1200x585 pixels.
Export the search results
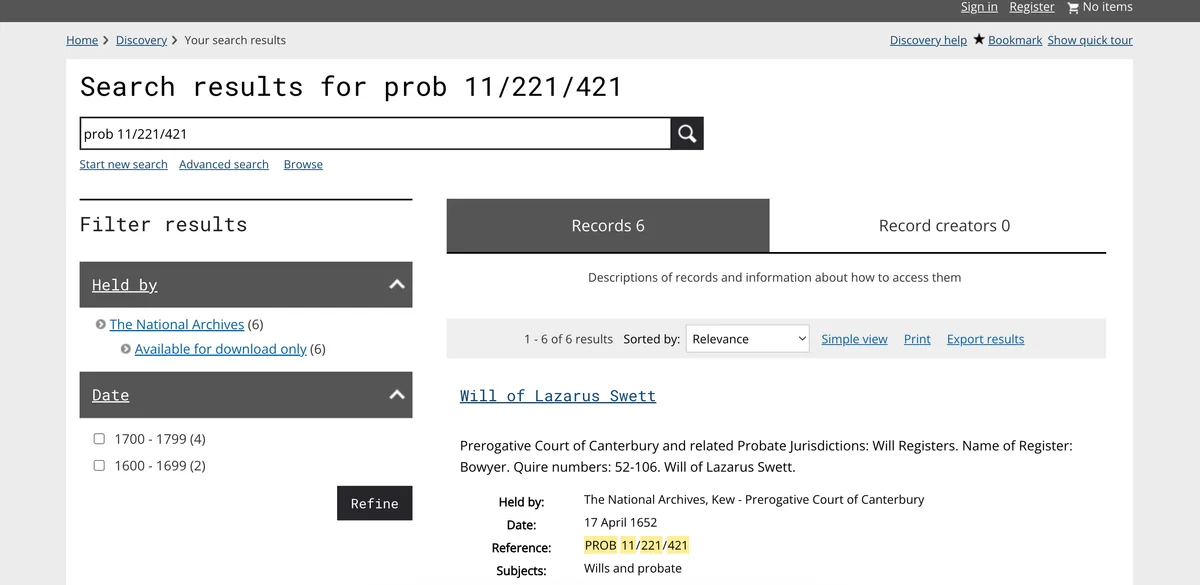984,339
